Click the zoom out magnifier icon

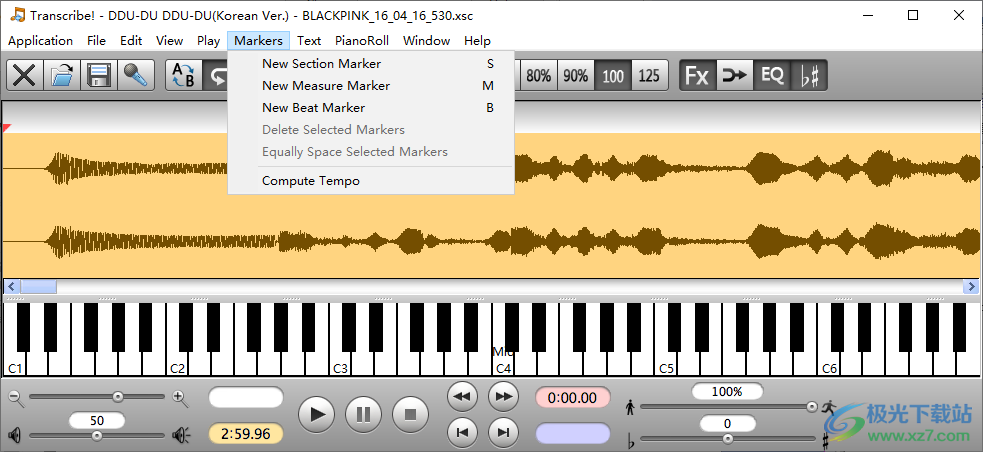pyautogui.click(x=16, y=397)
